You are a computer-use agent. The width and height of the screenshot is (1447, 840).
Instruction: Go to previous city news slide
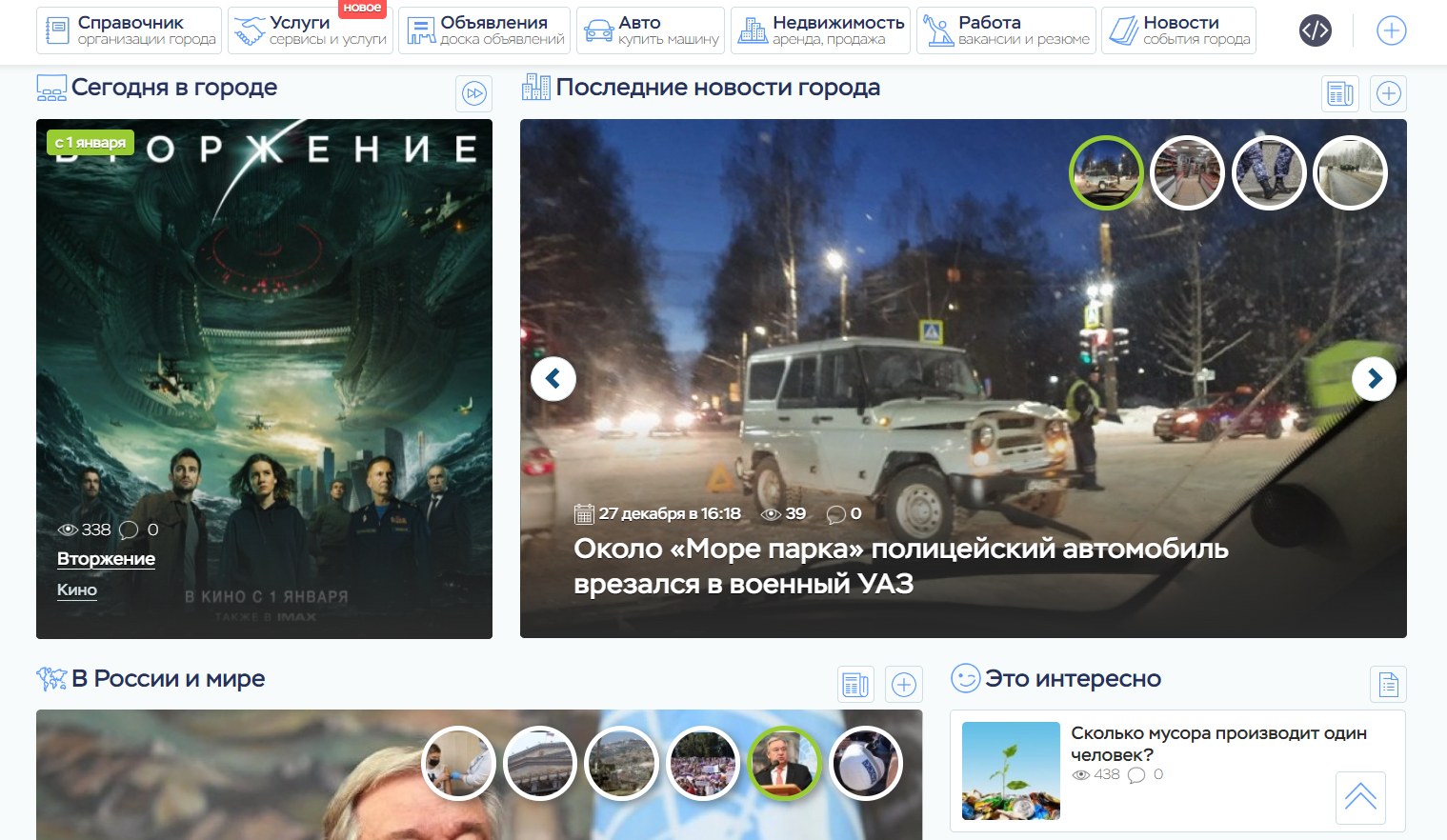553,379
